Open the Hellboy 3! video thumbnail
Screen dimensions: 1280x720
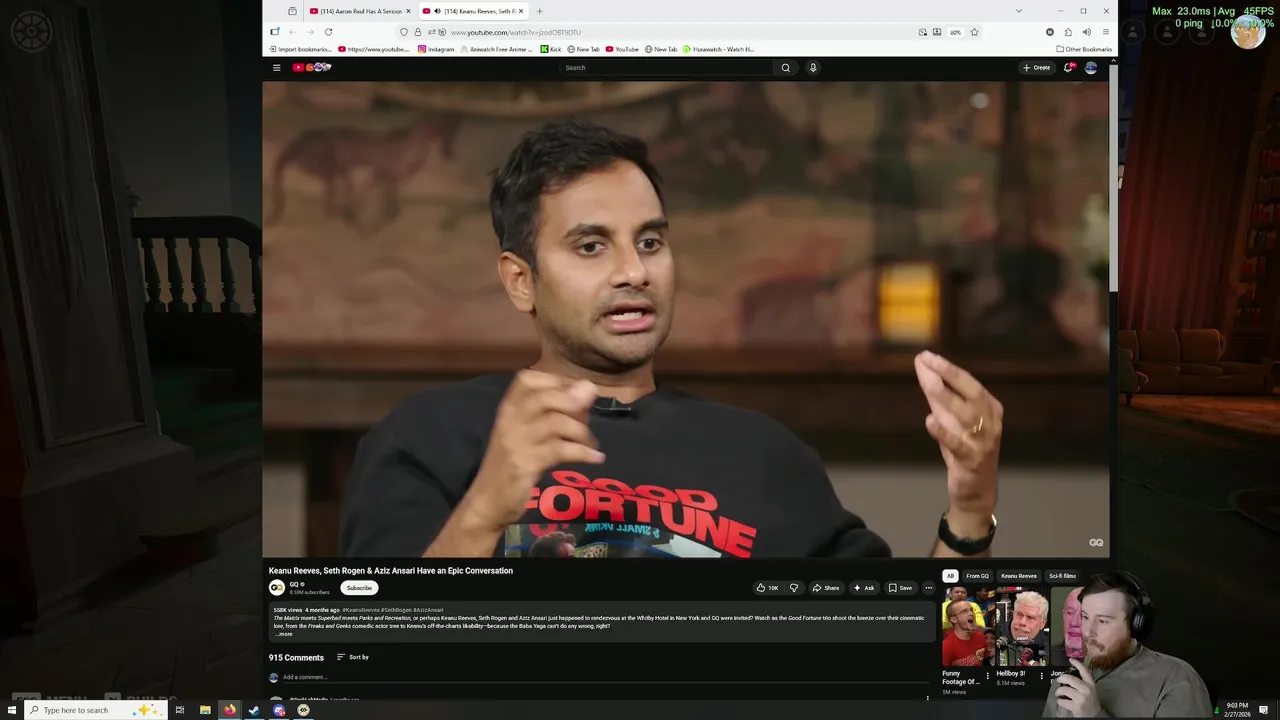click(x=1021, y=627)
